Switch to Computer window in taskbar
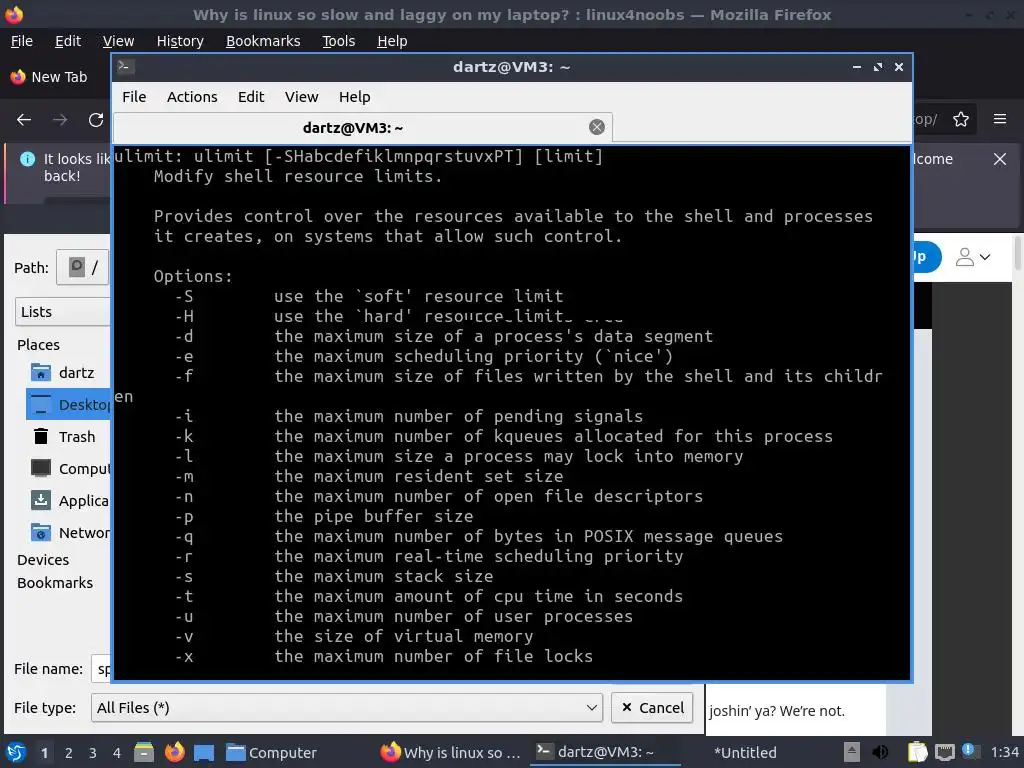Viewport: 1024px width, 768px height. coord(271,753)
